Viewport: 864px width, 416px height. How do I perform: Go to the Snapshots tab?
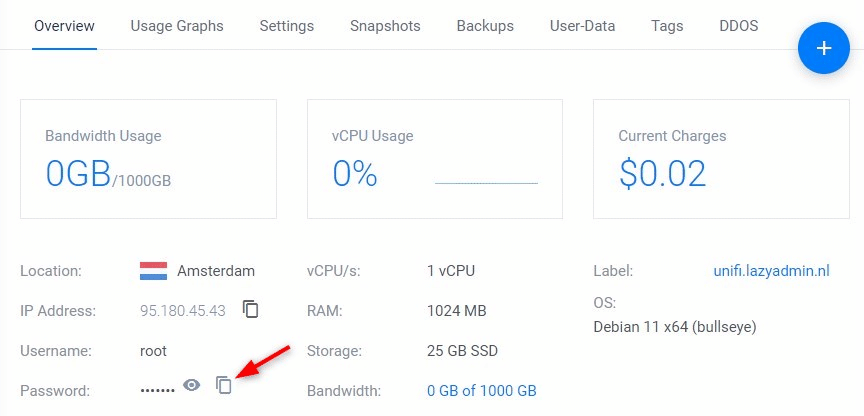pyautogui.click(x=385, y=26)
